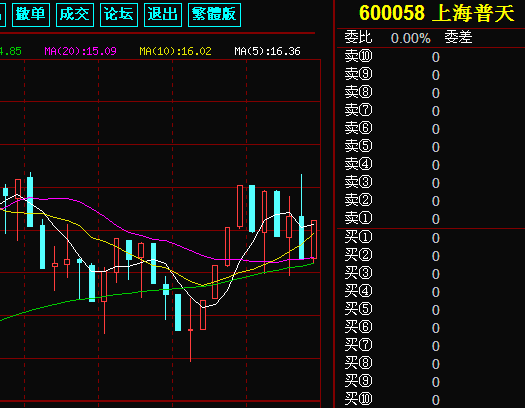Screen dimensions: 525x408
Task: Click the 买⑤ bid level row
Action: tap(431, 310)
